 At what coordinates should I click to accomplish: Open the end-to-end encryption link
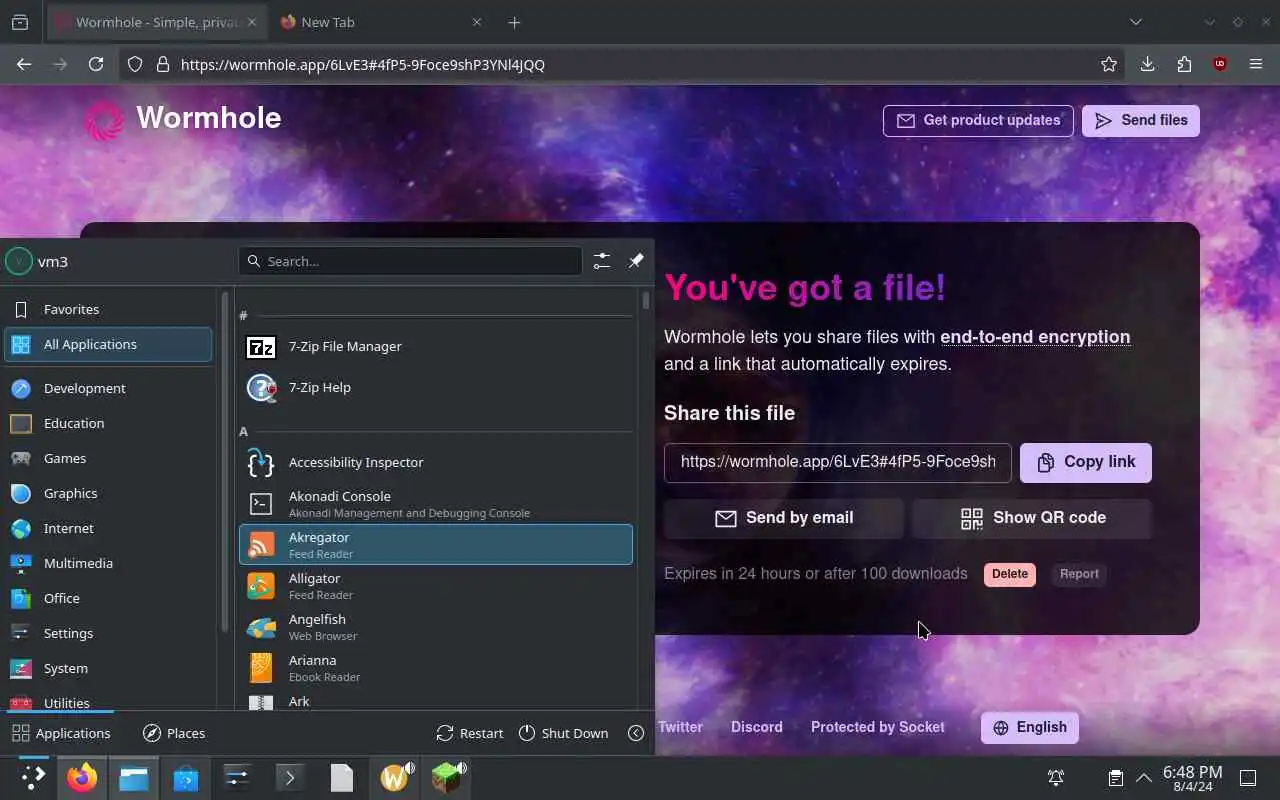click(x=1035, y=337)
